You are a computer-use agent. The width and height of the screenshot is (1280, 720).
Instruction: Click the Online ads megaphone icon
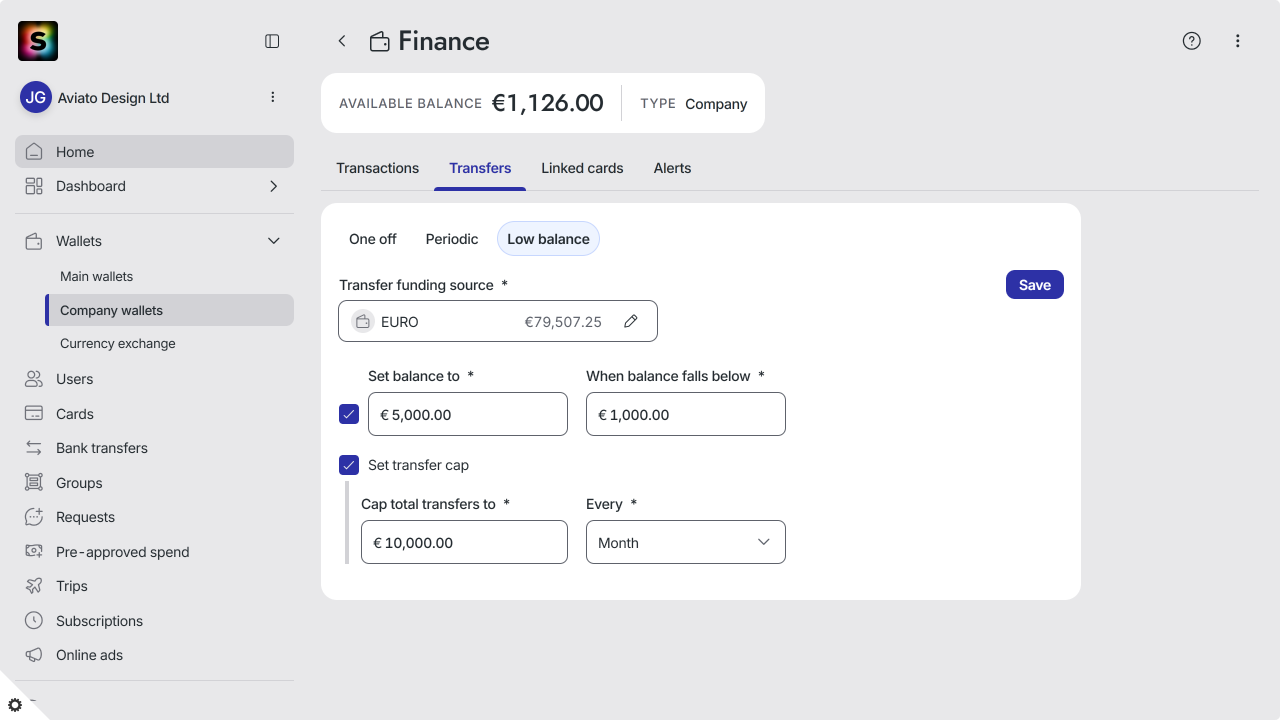[34, 655]
